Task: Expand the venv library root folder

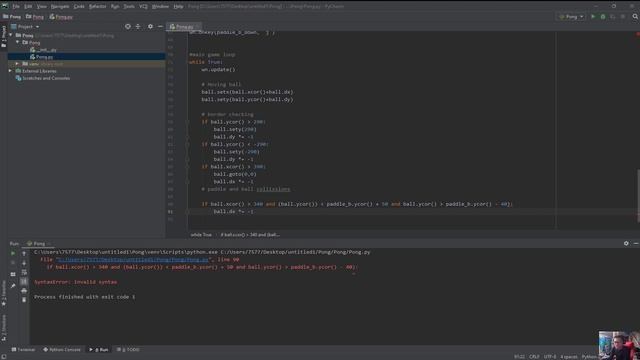Action: 18,64
